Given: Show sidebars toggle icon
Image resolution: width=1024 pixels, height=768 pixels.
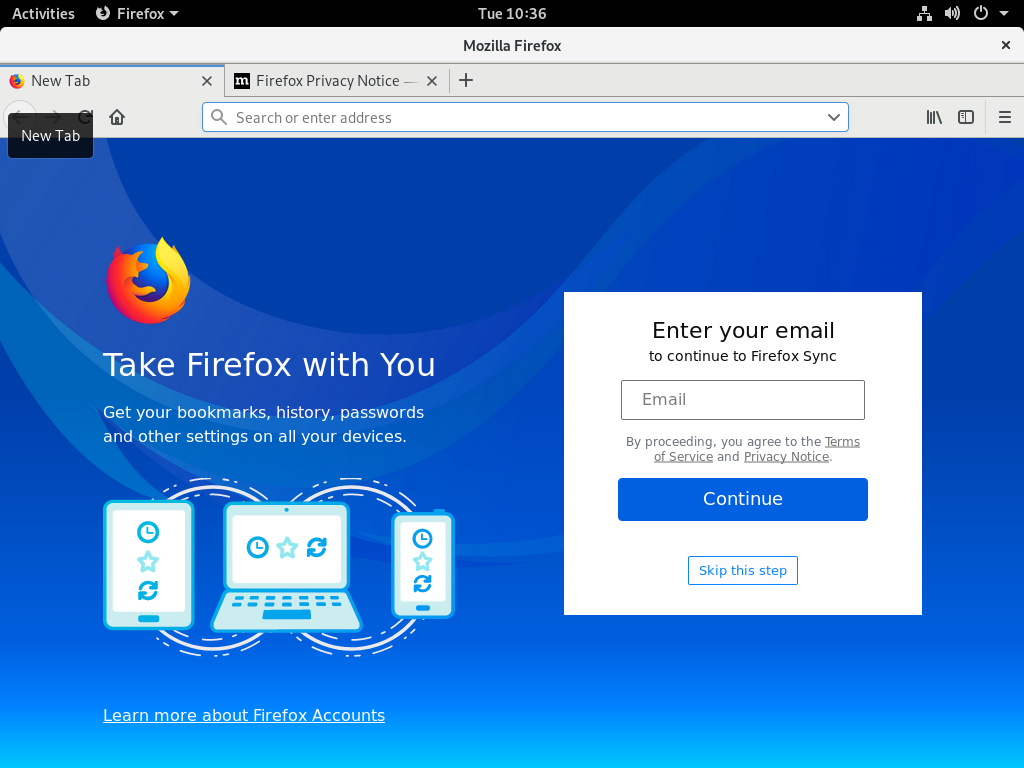Looking at the screenshot, I should coord(966,117).
